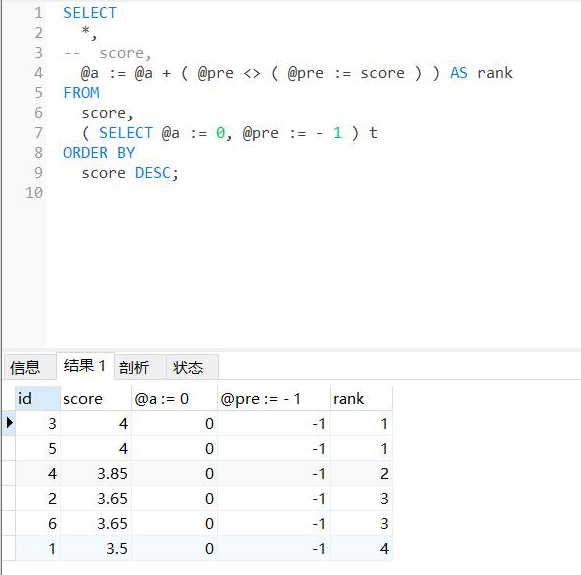
Task: Click line number 4 in editor gutter
Action: pos(39,73)
